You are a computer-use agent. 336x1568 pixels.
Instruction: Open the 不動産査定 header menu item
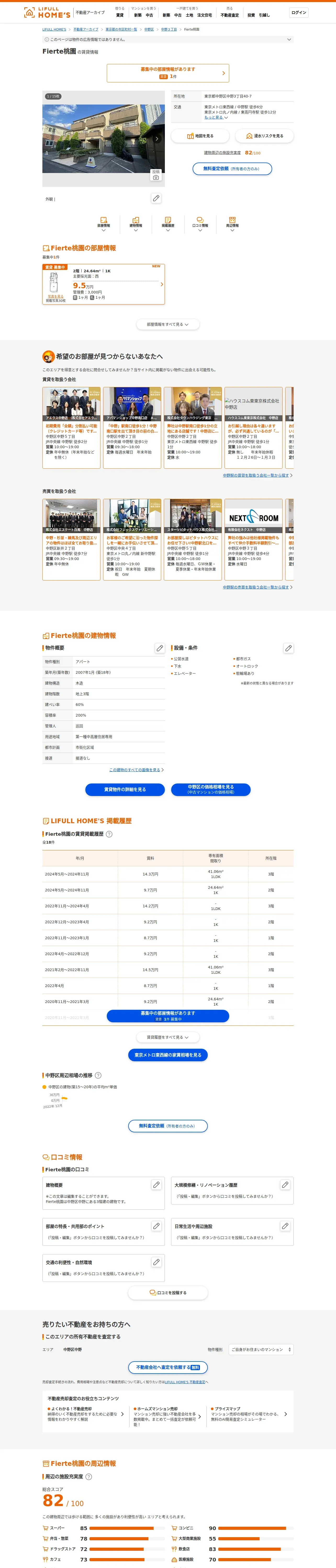pos(230,15)
